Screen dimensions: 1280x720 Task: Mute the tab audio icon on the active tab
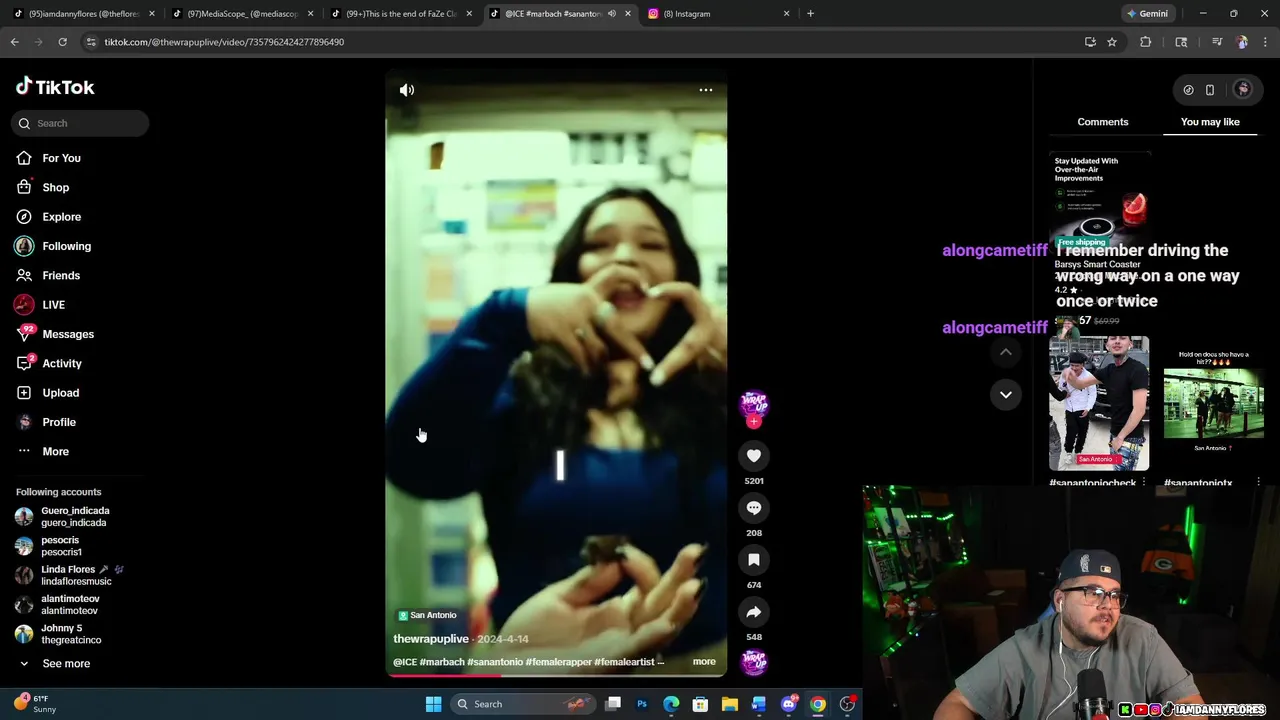pyautogui.click(x=612, y=14)
